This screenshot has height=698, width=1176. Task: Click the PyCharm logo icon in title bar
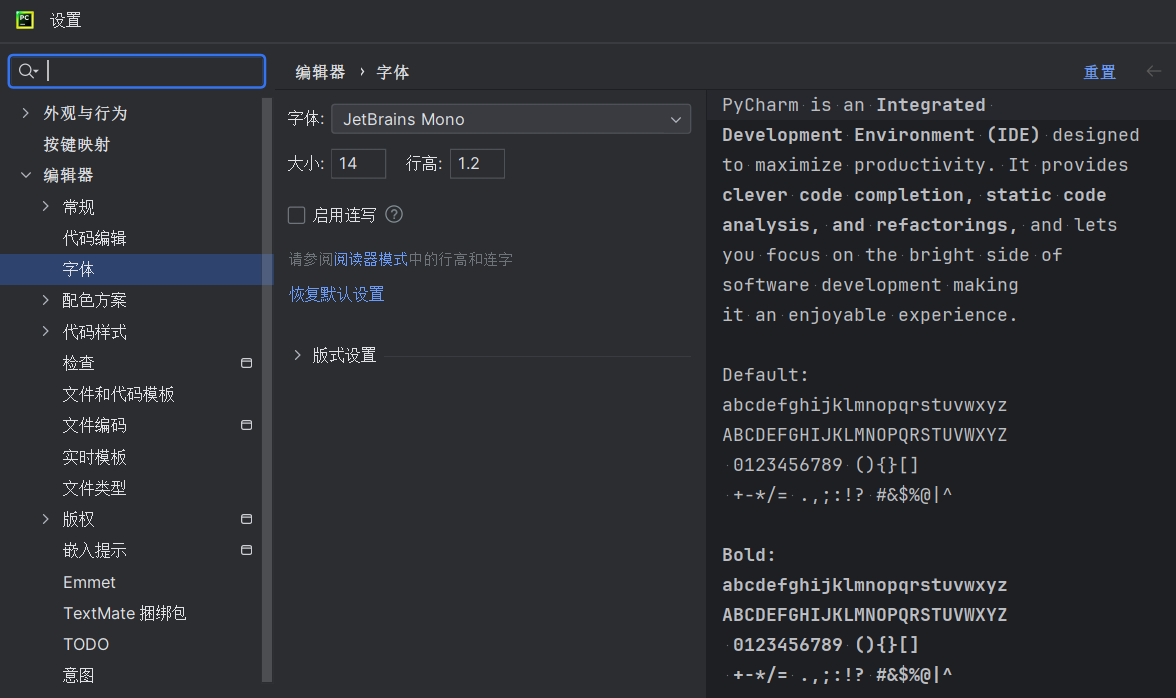25,20
